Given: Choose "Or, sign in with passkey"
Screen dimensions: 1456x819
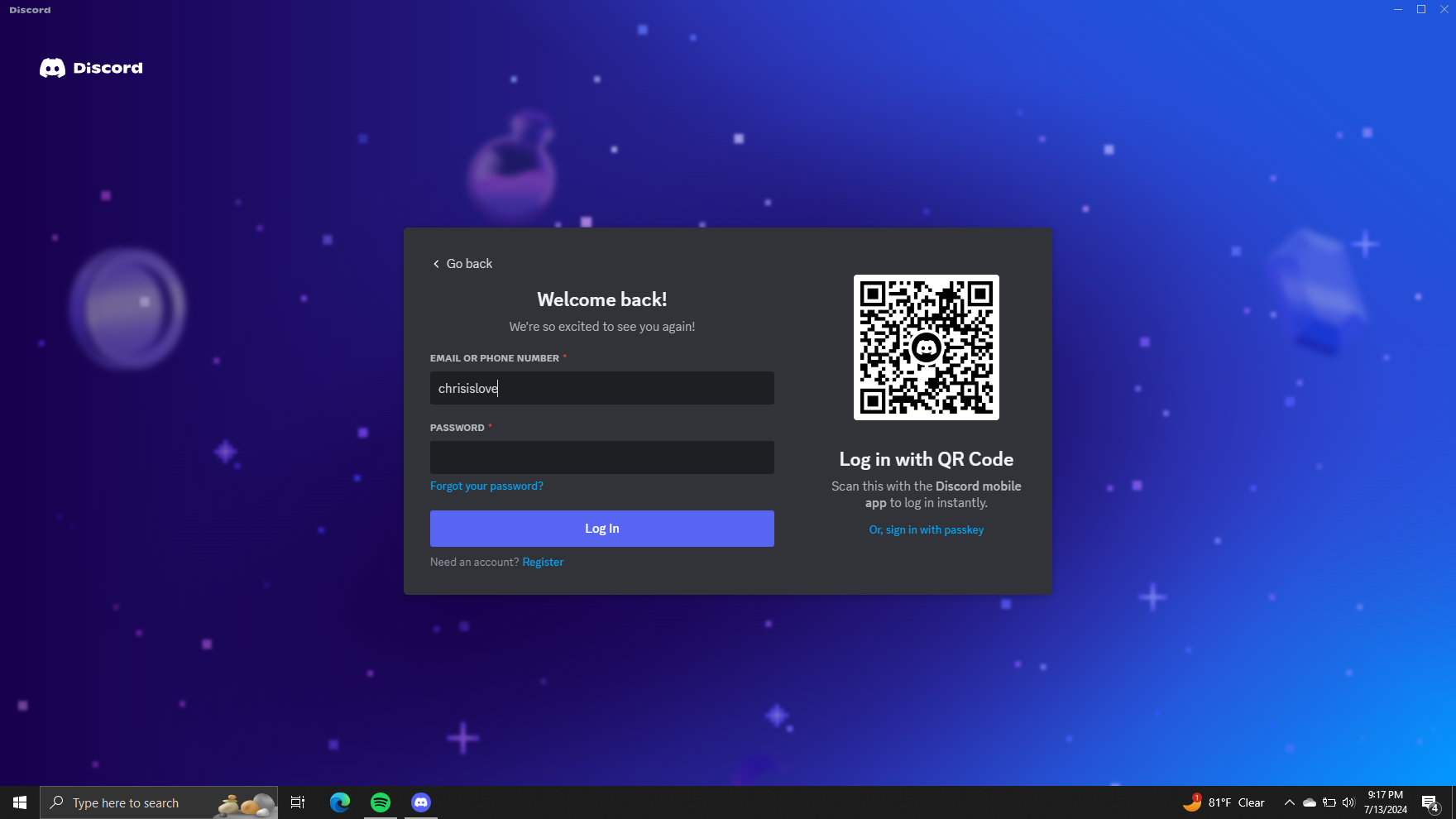Looking at the screenshot, I should [927, 529].
